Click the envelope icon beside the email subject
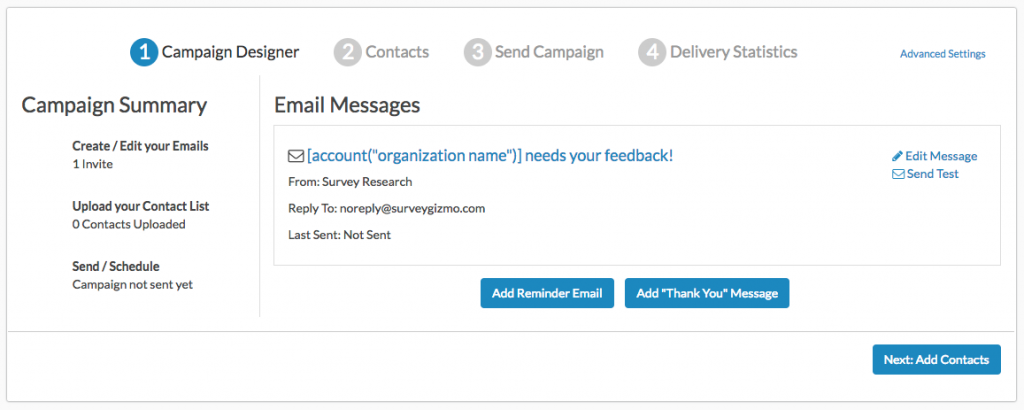The width and height of the screenshot is (1024, 410). [295, 156]
